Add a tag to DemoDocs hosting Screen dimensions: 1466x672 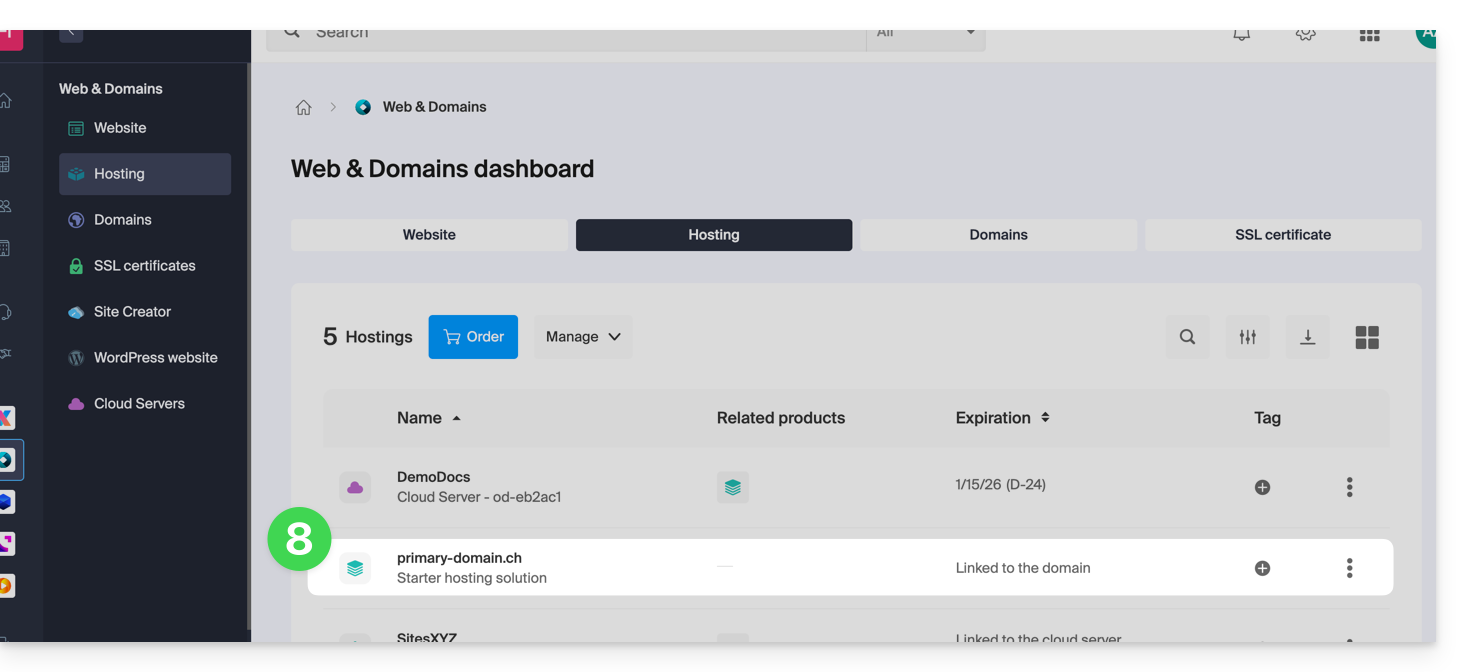pos(1262,487)
